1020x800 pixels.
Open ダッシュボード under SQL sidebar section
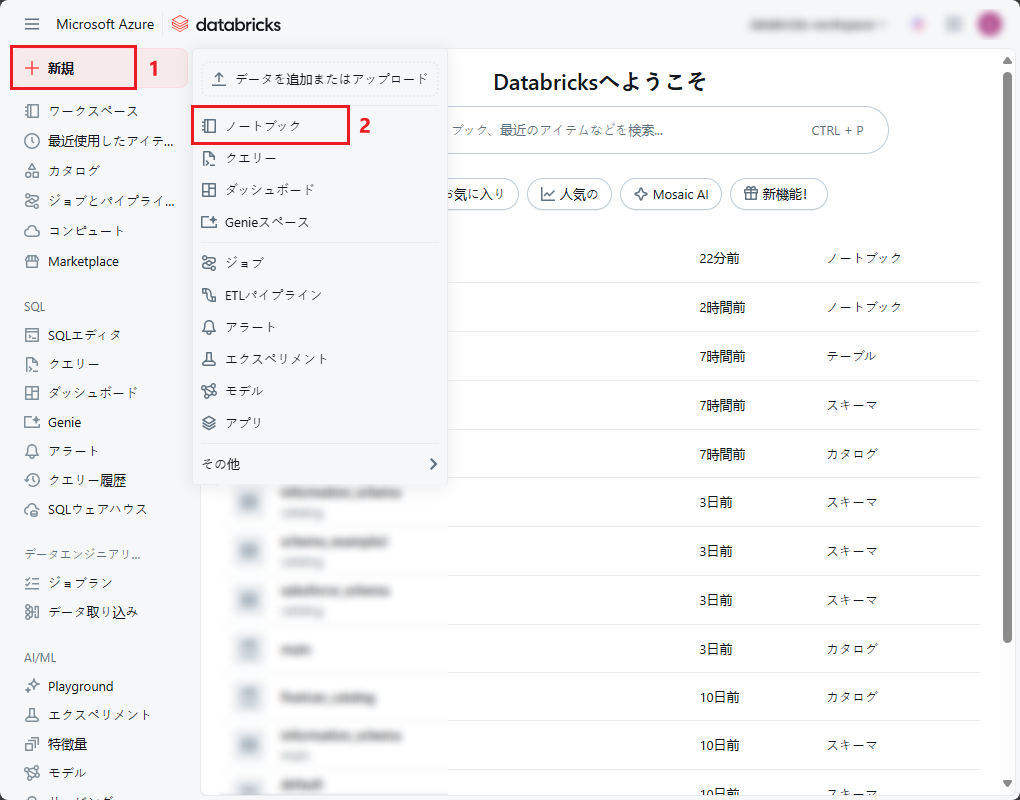click(x=81, y=393)
